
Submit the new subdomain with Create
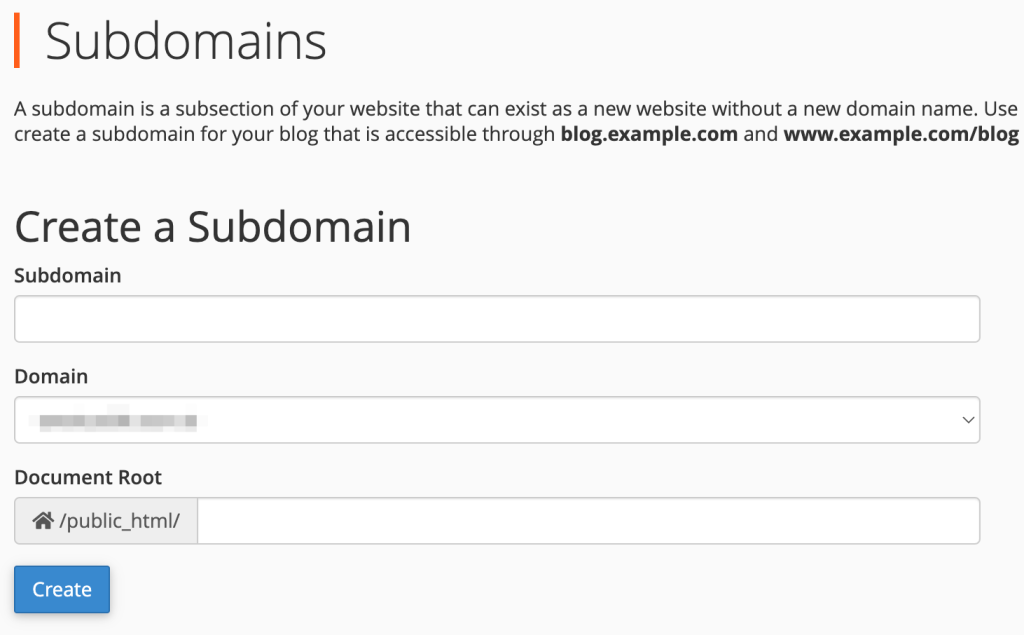[61, 589]
